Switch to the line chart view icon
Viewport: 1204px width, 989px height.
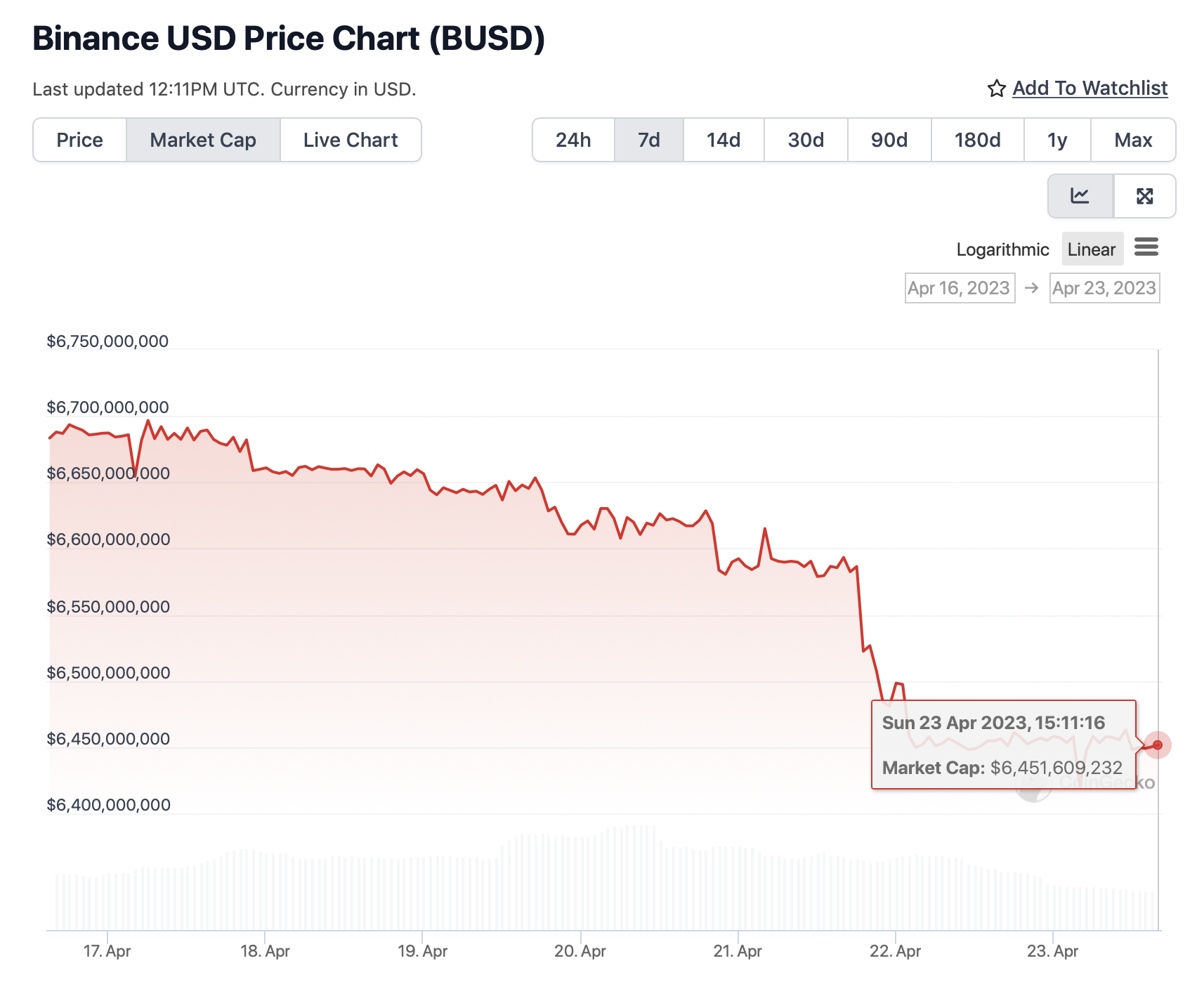coord(1080,196)
